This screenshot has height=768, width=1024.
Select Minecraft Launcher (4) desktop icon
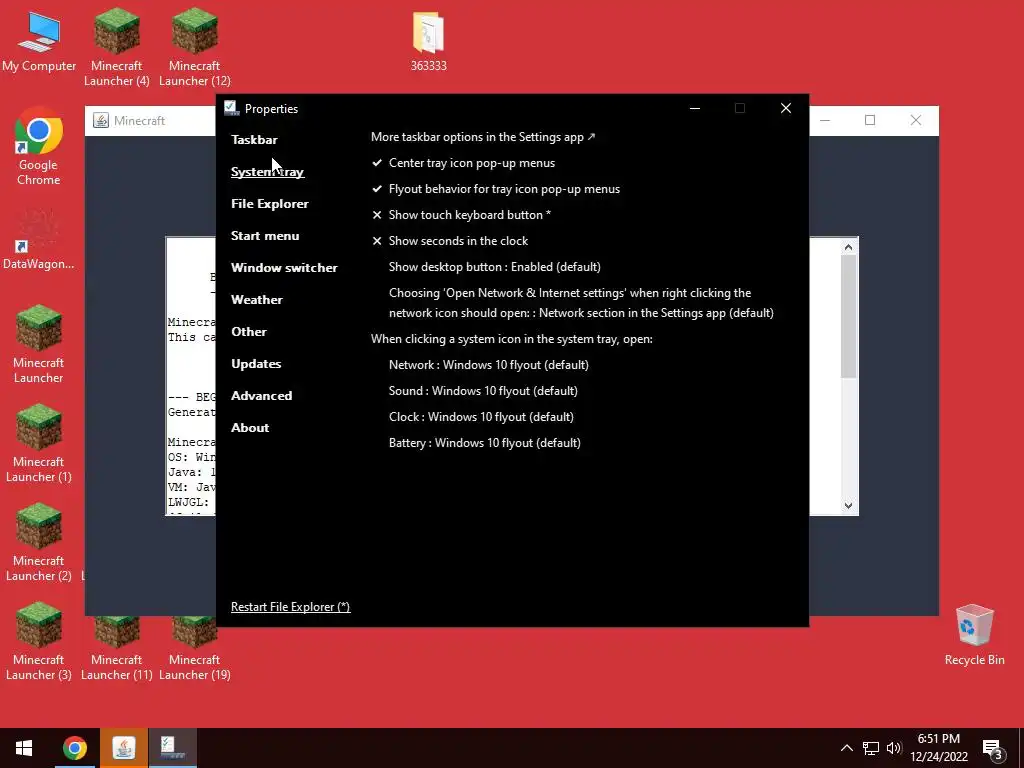pyautogui.click(x=116, y=47)
